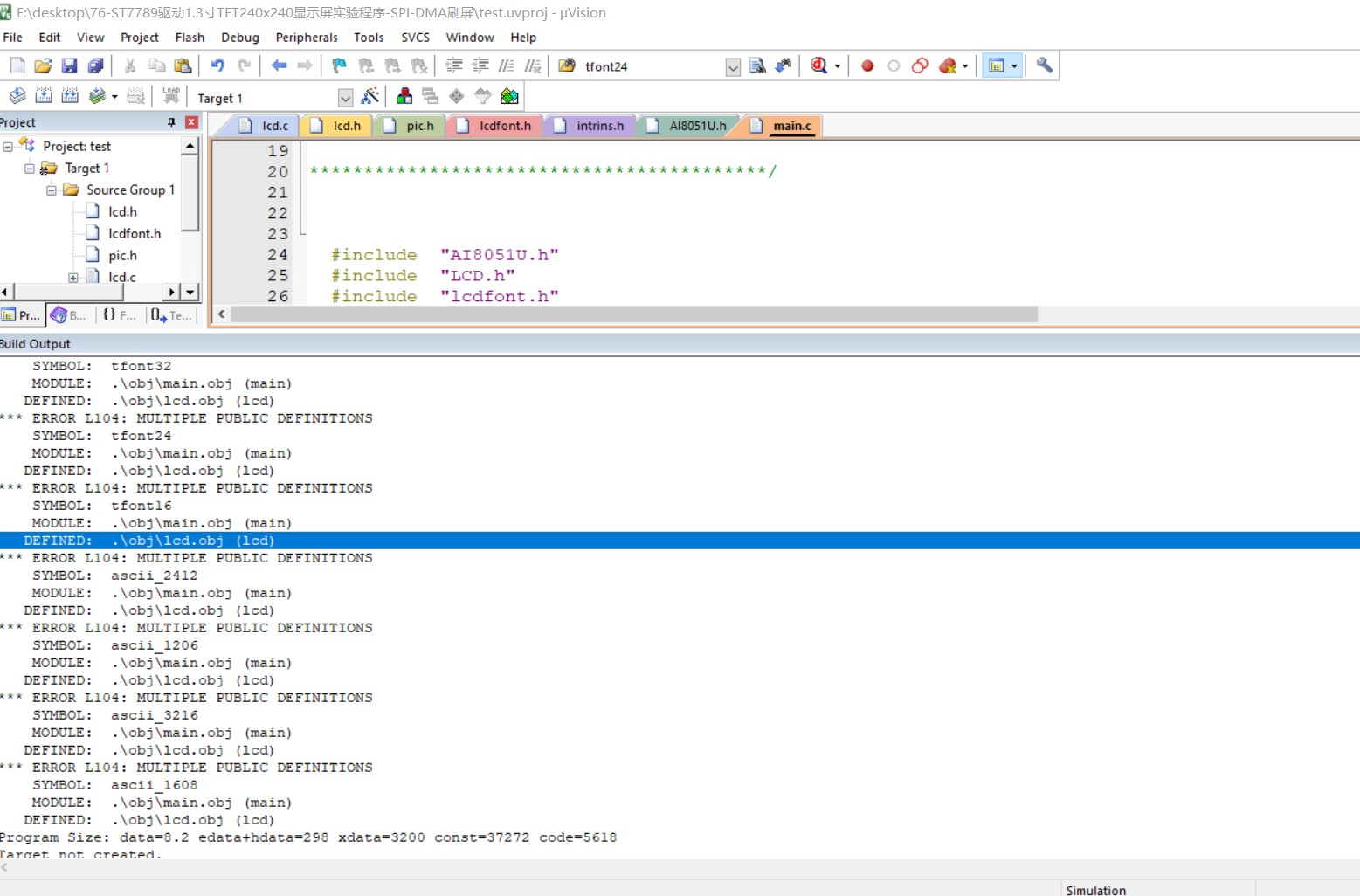Insert a breakpoint with the red dot icon
Screen dimensions: 1360x896
coord(867,65)
